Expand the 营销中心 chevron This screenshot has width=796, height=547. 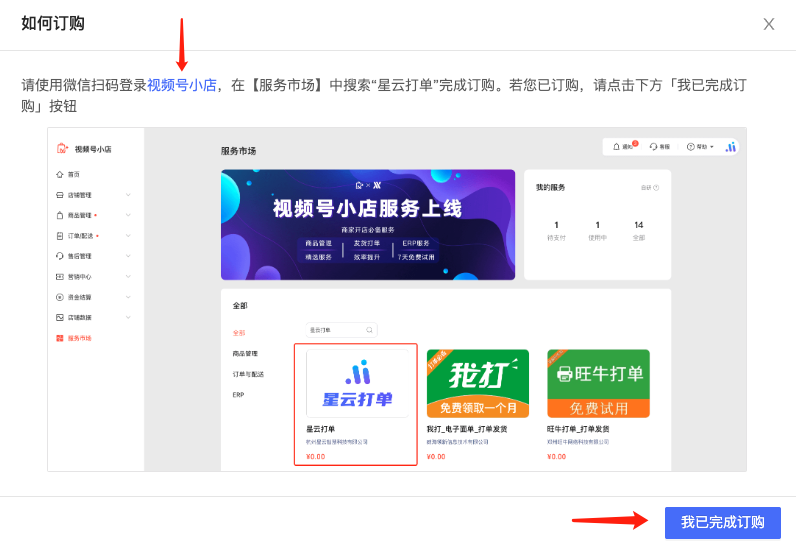128,277
